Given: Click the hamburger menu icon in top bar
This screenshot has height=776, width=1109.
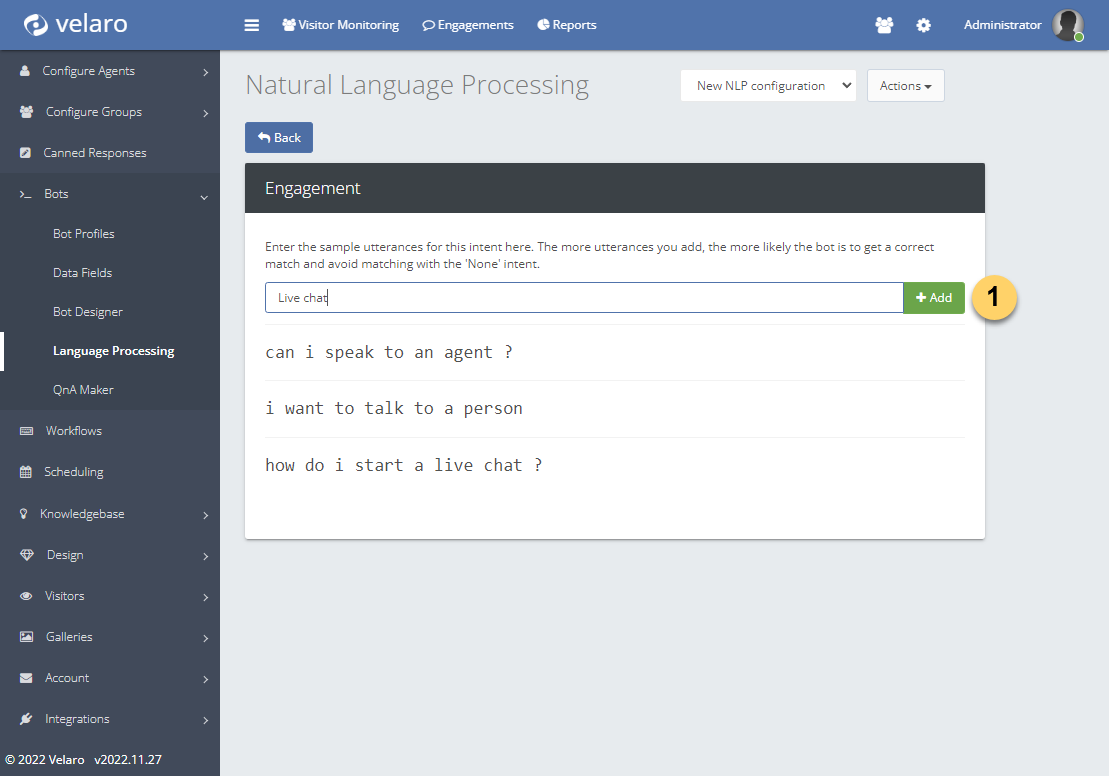Looking at the screenshot, I should pos(252,25).
